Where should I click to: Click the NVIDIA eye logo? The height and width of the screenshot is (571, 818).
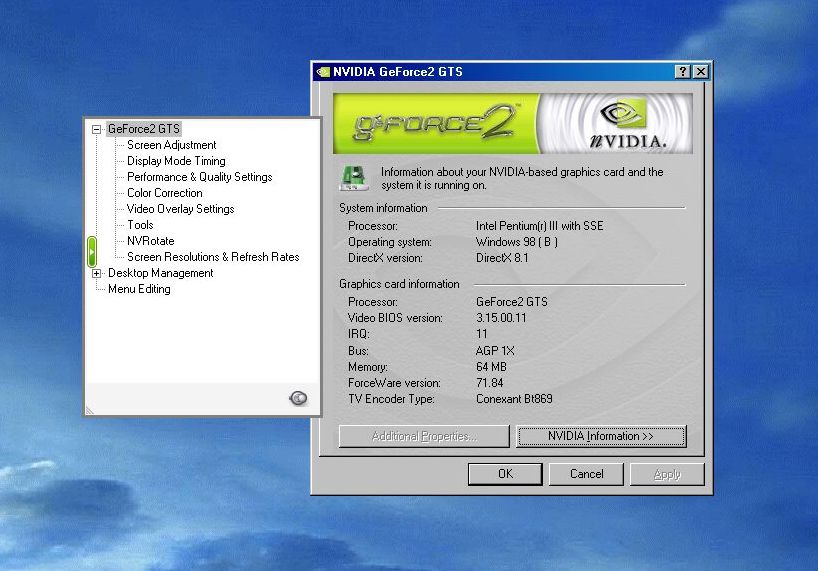(623, 113)
